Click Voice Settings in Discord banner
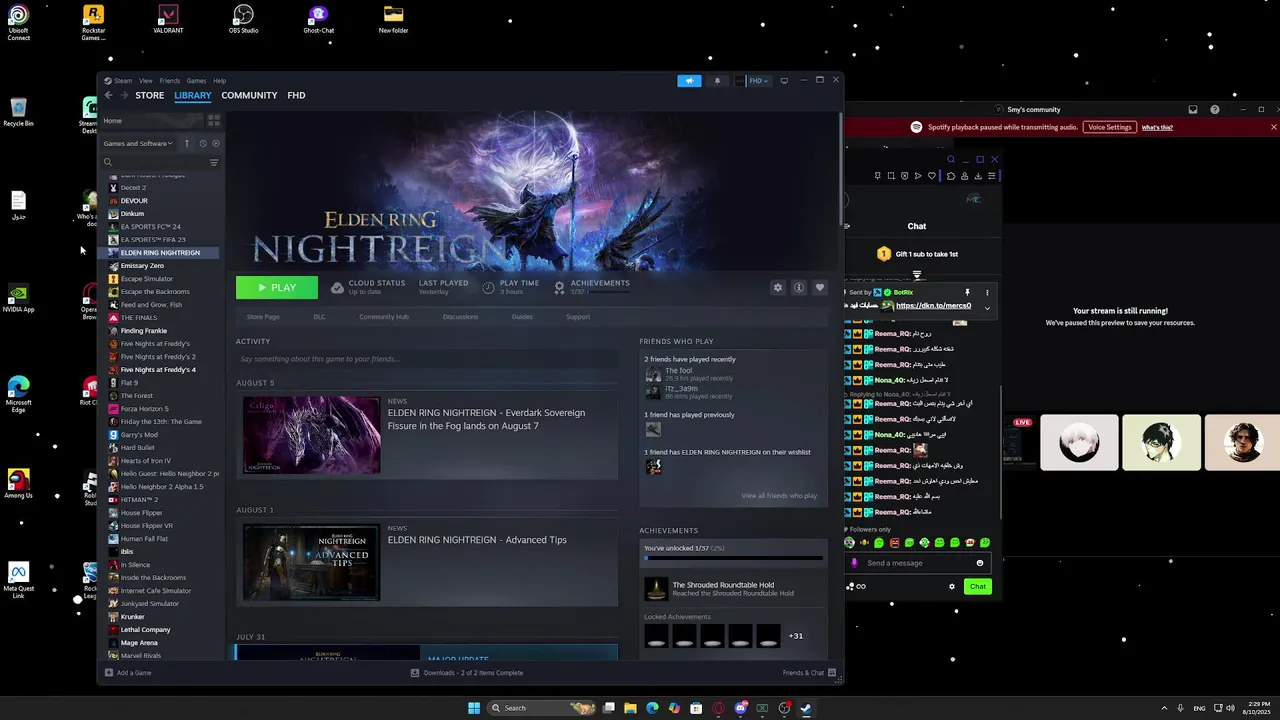1280x720 pixels. click(1110, 127)
